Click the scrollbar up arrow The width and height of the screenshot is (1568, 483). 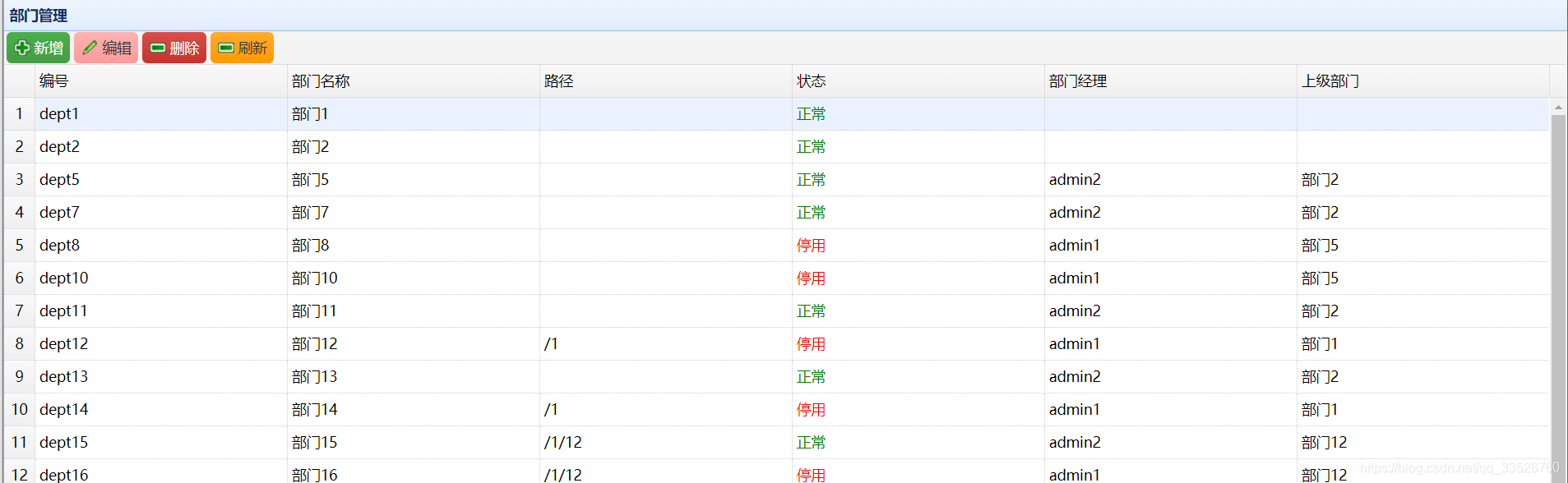(1558, 107)
